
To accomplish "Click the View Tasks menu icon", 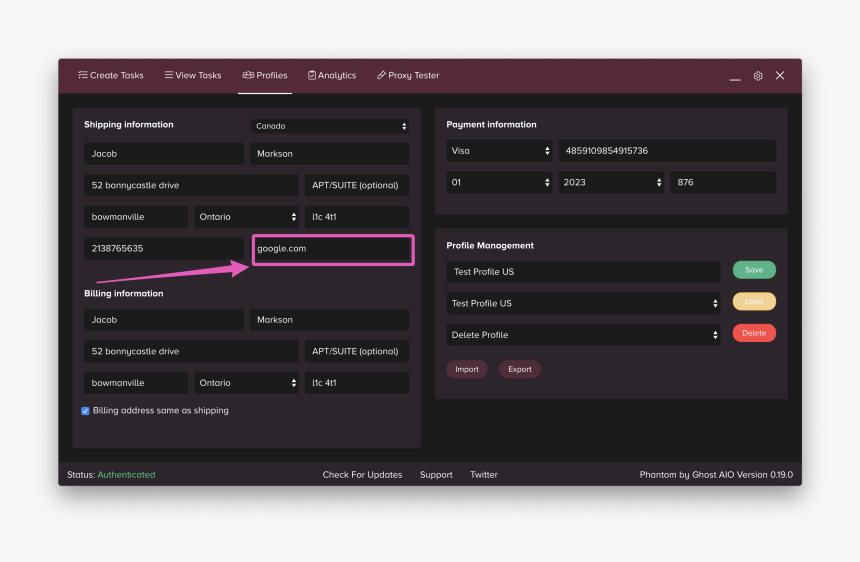I will coord(169,75).
